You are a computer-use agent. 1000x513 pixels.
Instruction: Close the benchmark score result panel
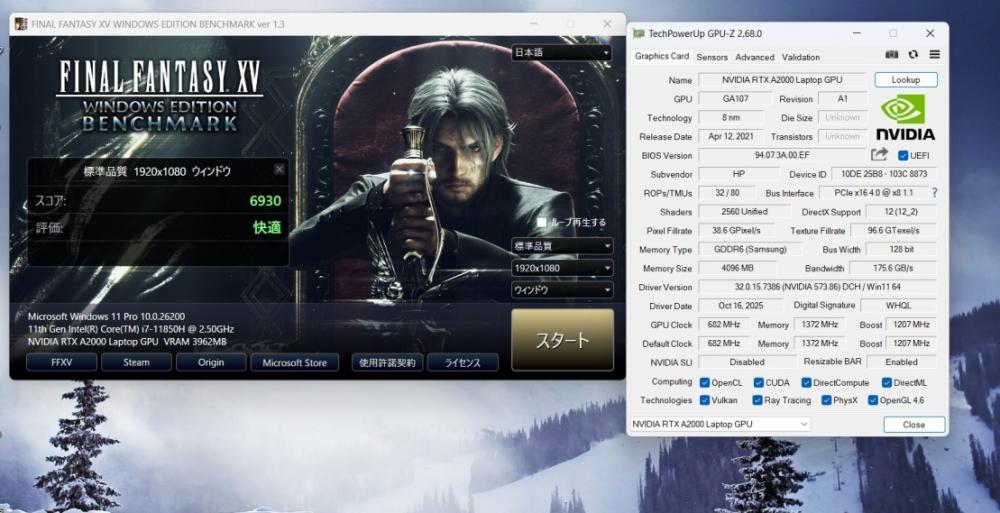click(x=279, y=170)
